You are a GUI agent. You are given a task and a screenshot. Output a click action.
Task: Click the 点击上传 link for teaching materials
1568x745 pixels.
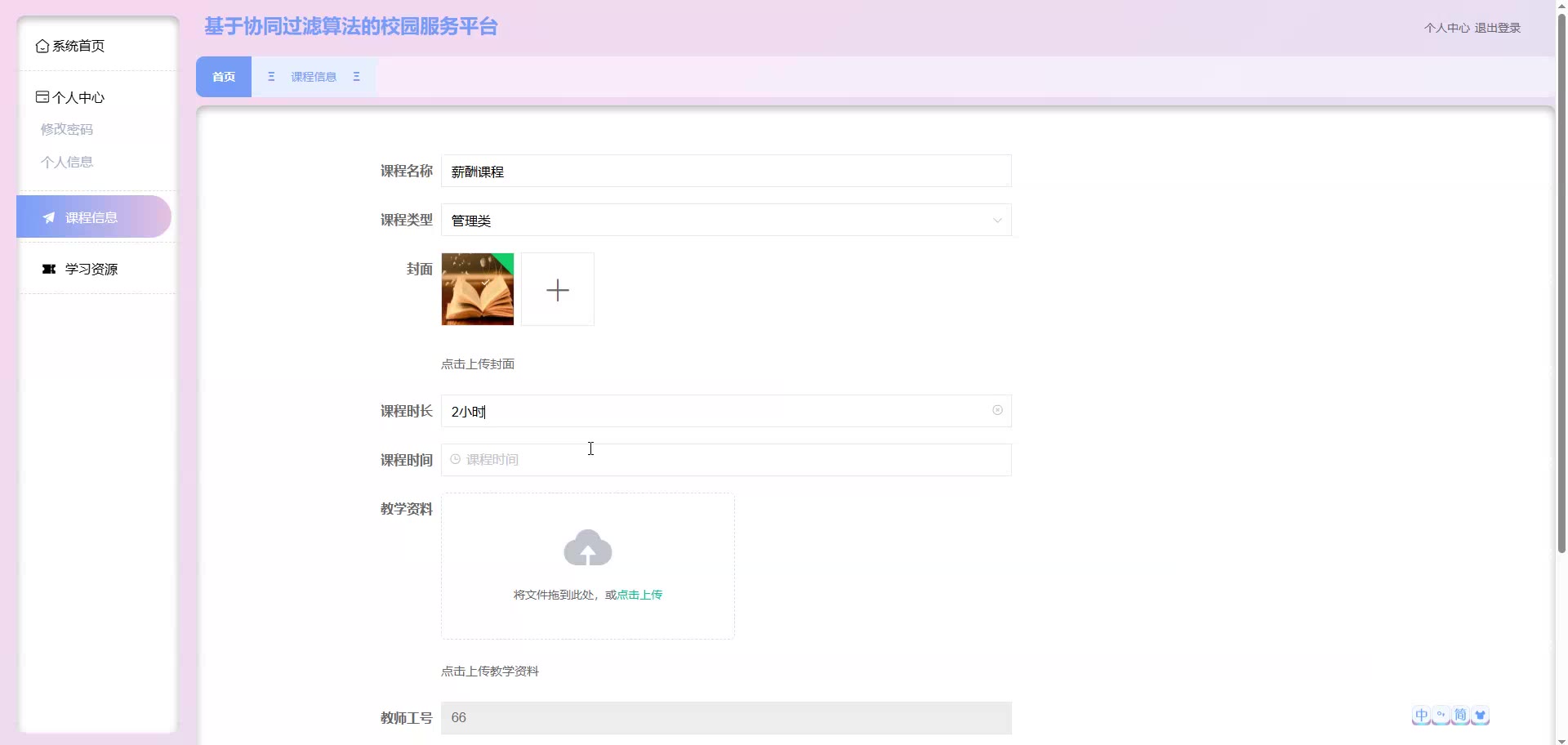tap(639, 595)
